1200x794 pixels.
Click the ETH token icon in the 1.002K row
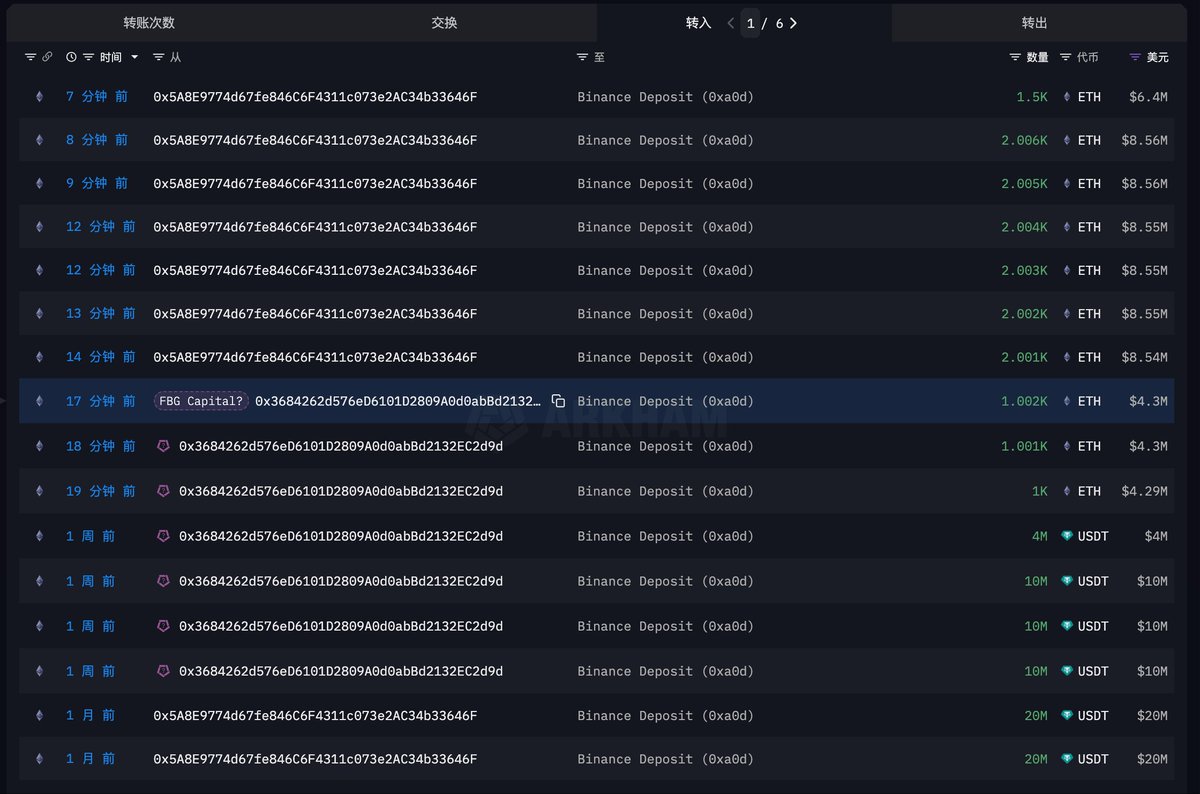1067,401
